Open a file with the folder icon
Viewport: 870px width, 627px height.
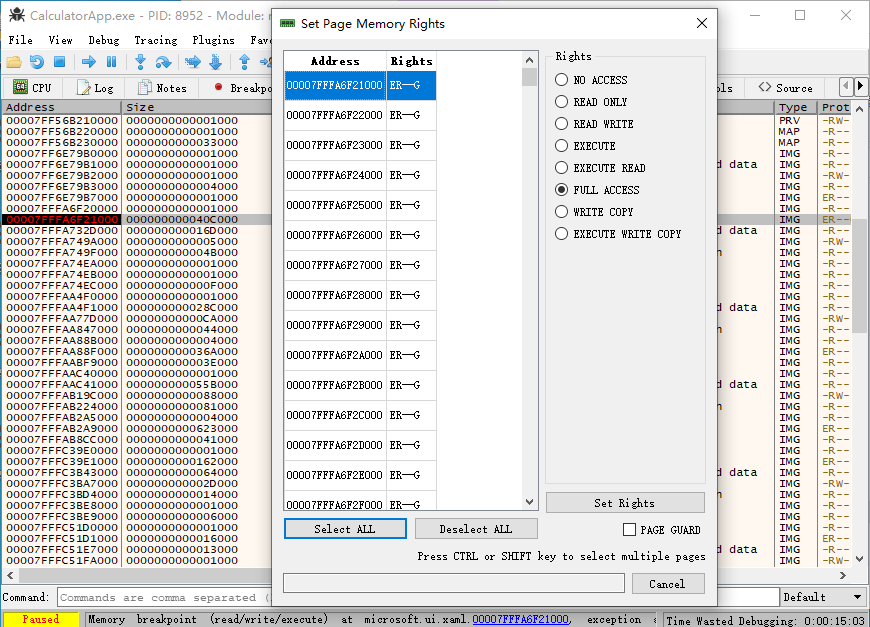tap(13, 62)
